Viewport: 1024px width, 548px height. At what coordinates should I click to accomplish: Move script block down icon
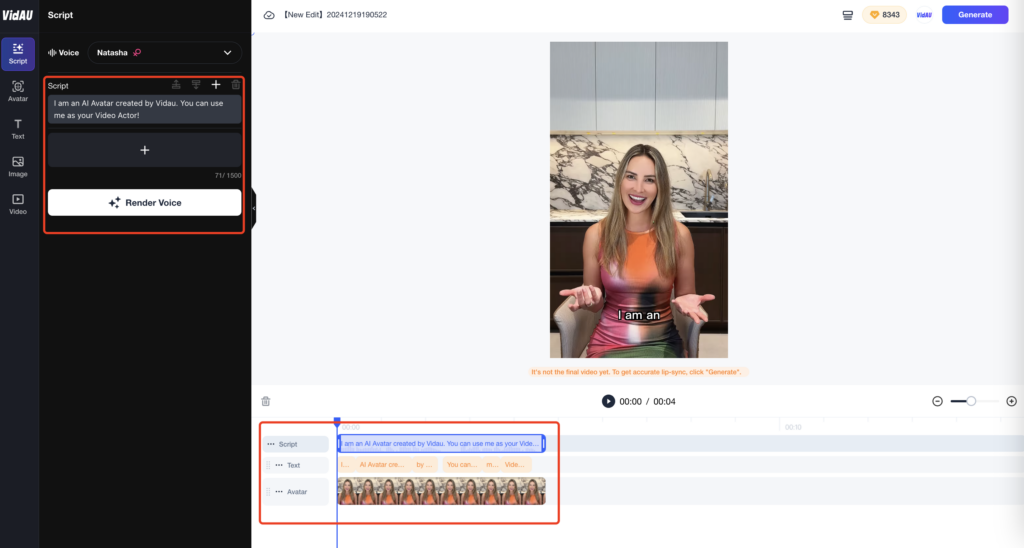pos(196,85)
